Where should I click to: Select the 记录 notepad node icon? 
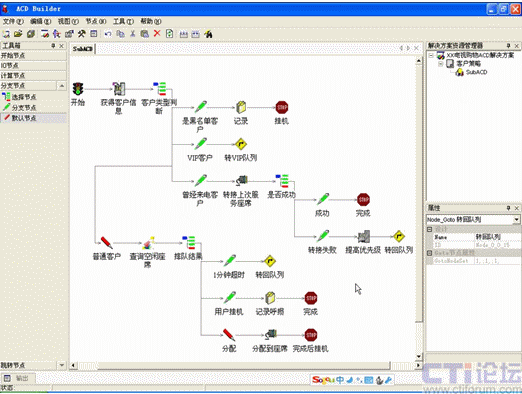(x=241, y=107)
